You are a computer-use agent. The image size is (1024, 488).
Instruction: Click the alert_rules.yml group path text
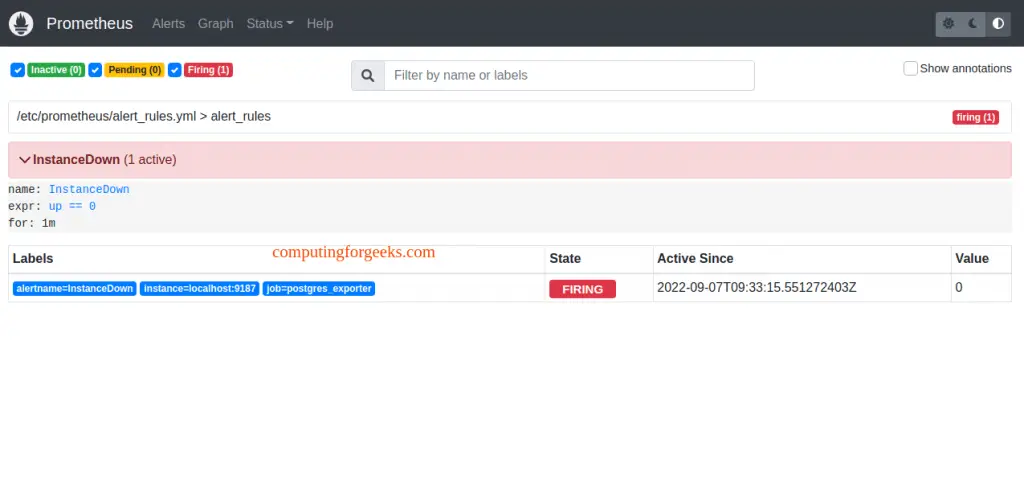(x=144, y=117)
